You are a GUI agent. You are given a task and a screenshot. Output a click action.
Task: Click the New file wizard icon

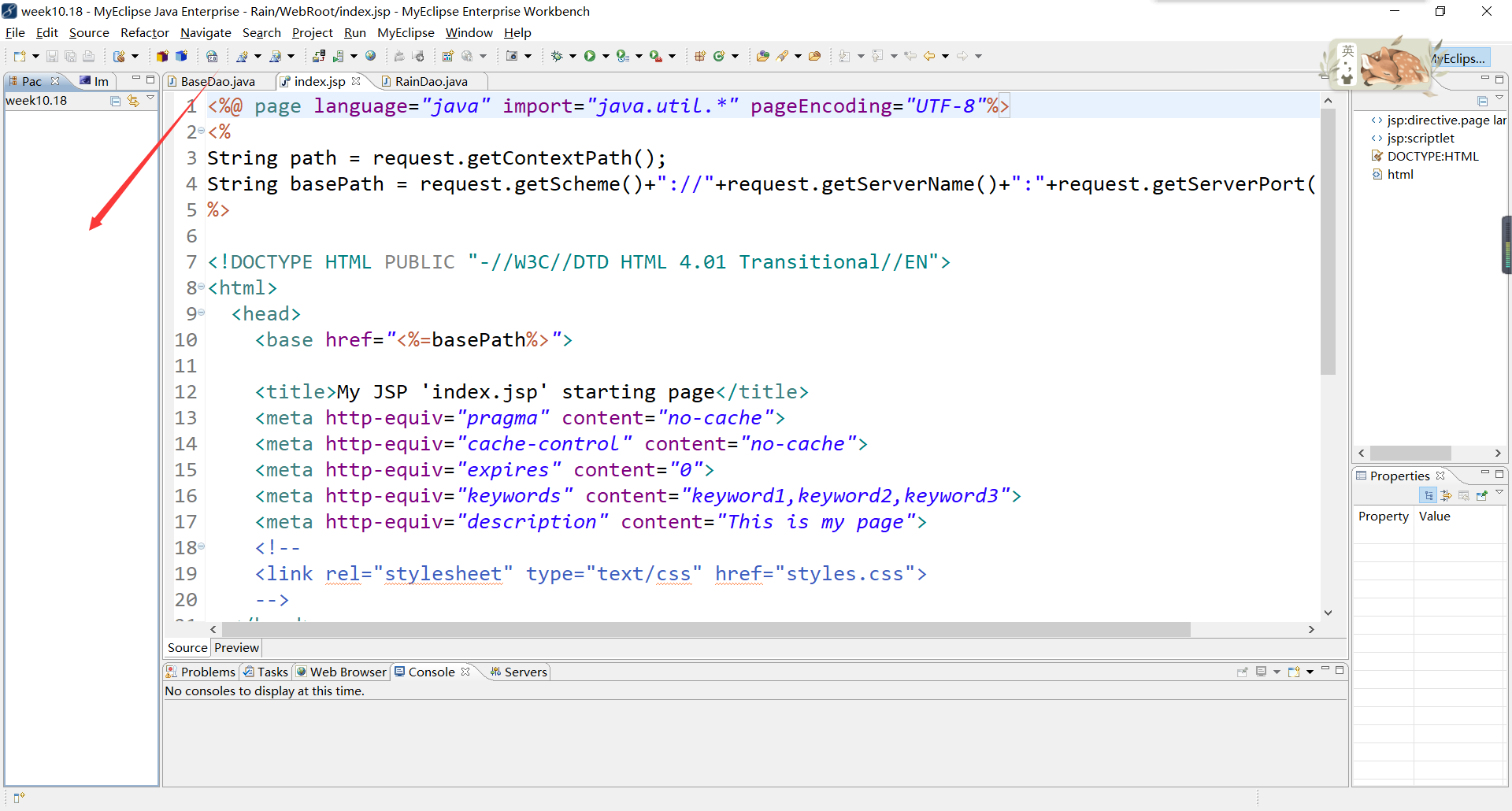20,56
